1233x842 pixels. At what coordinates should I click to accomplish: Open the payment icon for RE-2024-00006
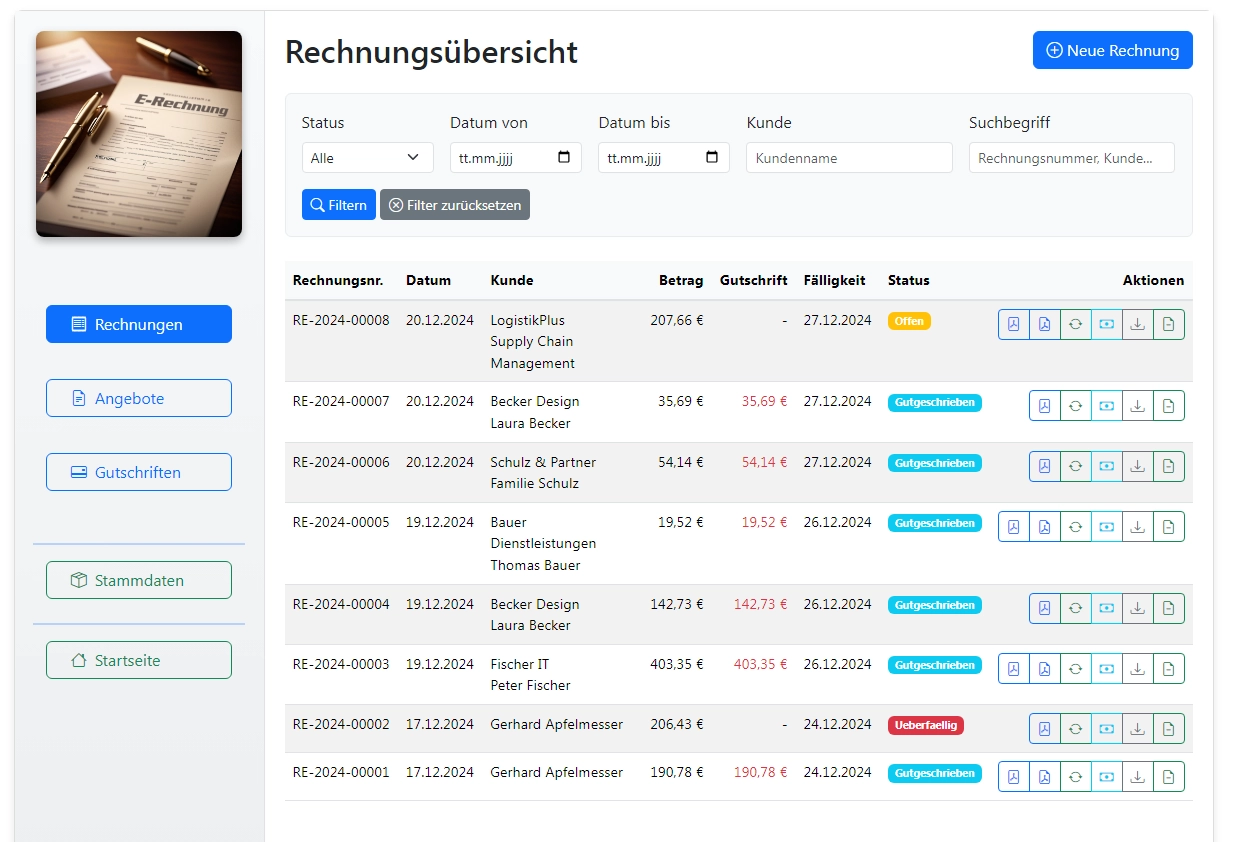coord(1106,466)
